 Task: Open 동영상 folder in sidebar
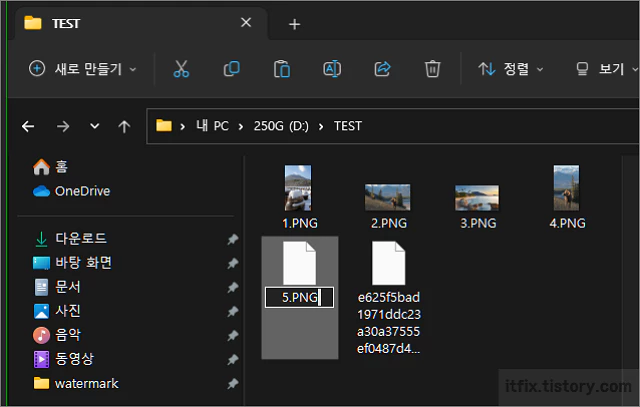(64, 359)
